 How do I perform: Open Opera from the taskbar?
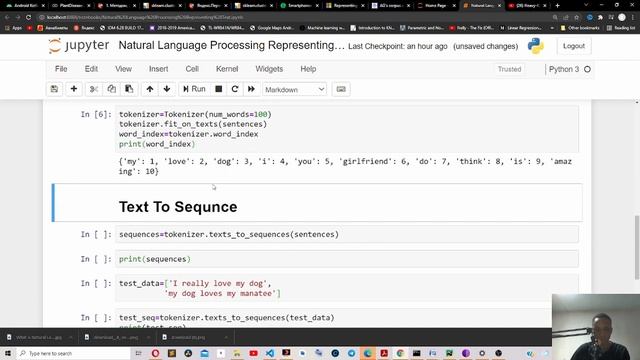pos(156,353)
